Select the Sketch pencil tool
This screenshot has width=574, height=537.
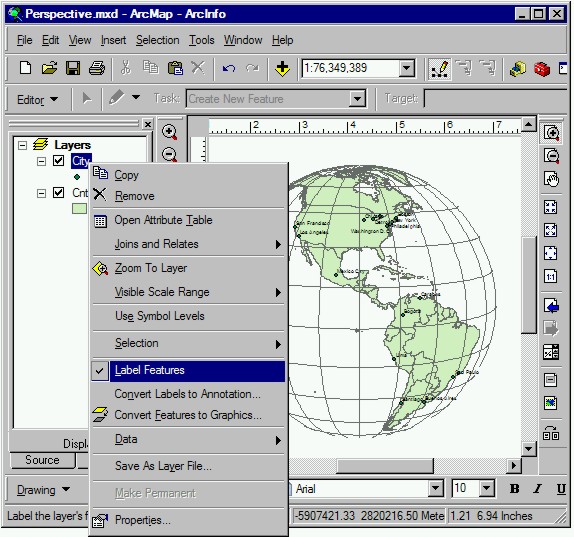click(116, 98)
